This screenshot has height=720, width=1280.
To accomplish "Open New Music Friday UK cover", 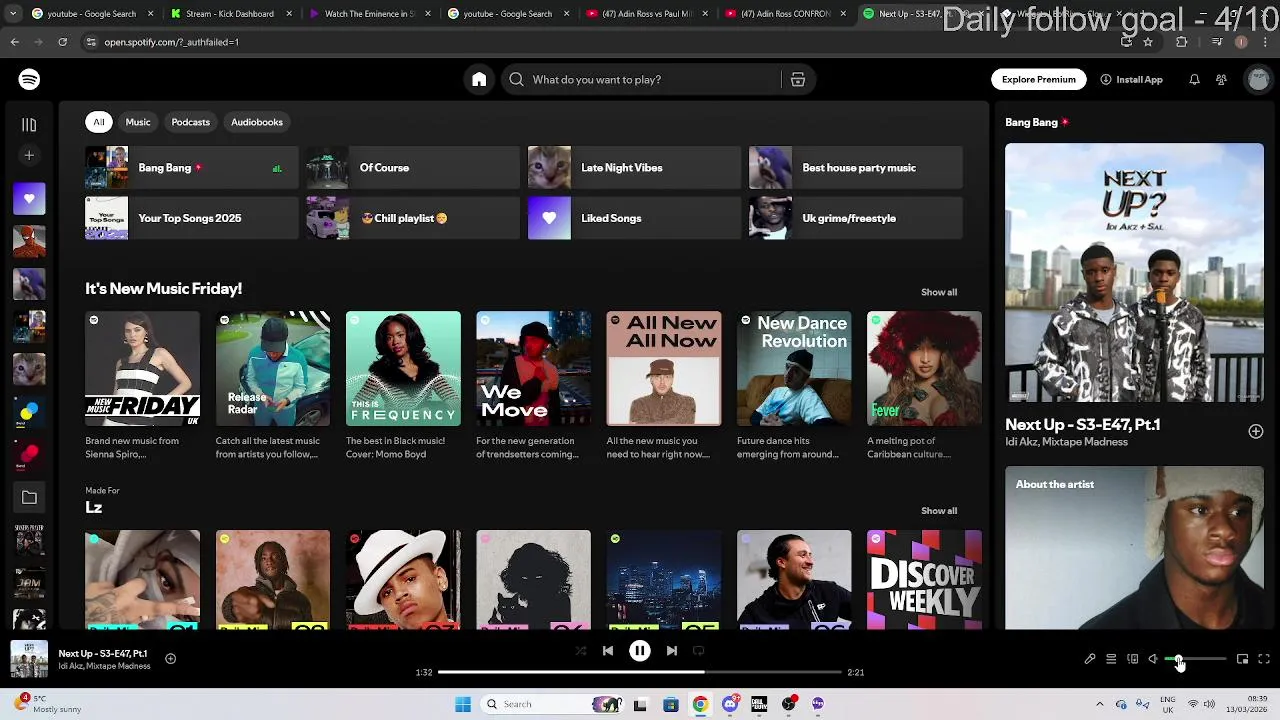I will 142,369.
